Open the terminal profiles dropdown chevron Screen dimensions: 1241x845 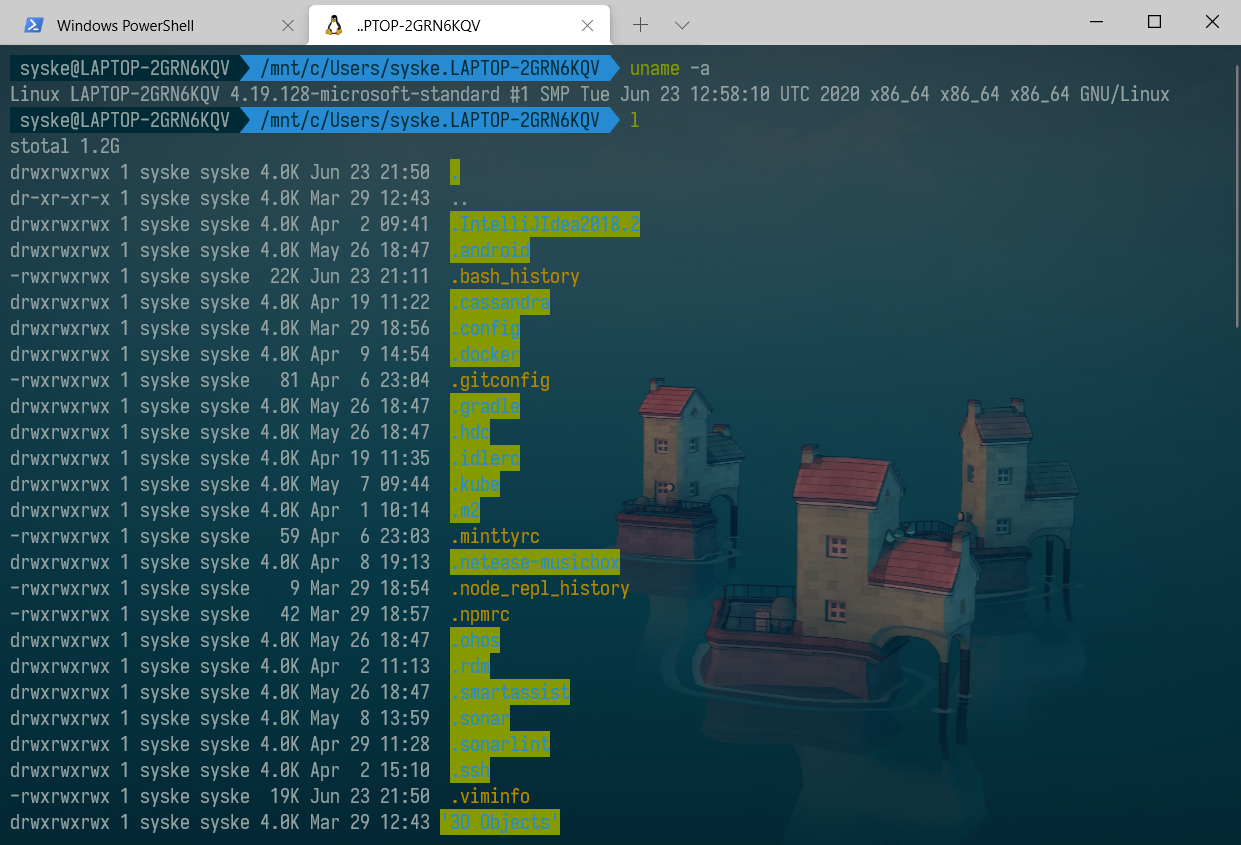(x=681, y=24)
